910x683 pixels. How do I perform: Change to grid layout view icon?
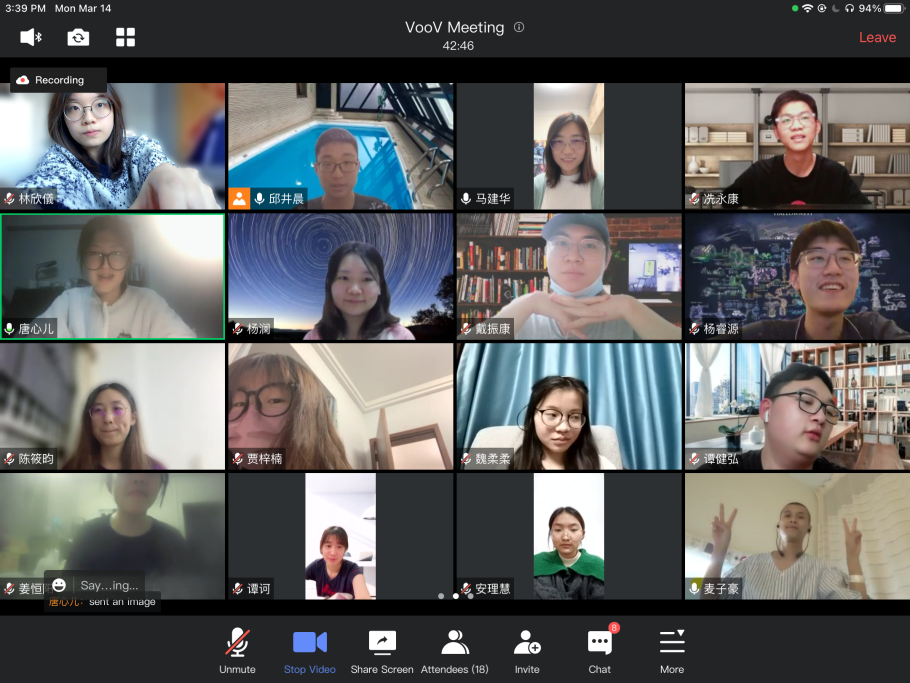125,37
